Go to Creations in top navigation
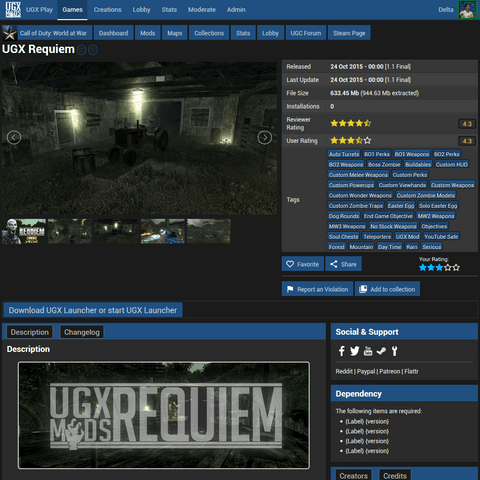This screenshot has width=480, height=480. (107, 10)
